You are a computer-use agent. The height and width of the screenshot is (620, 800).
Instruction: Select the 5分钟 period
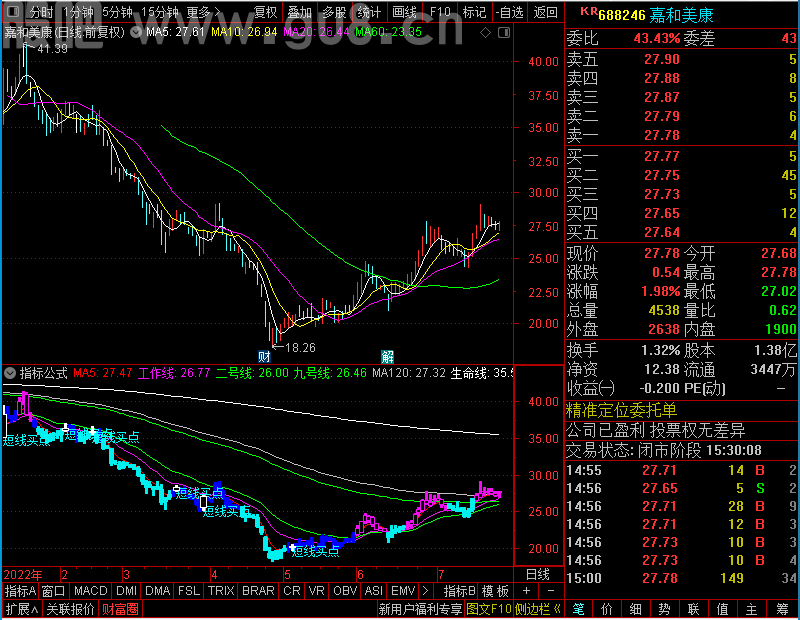117,12
